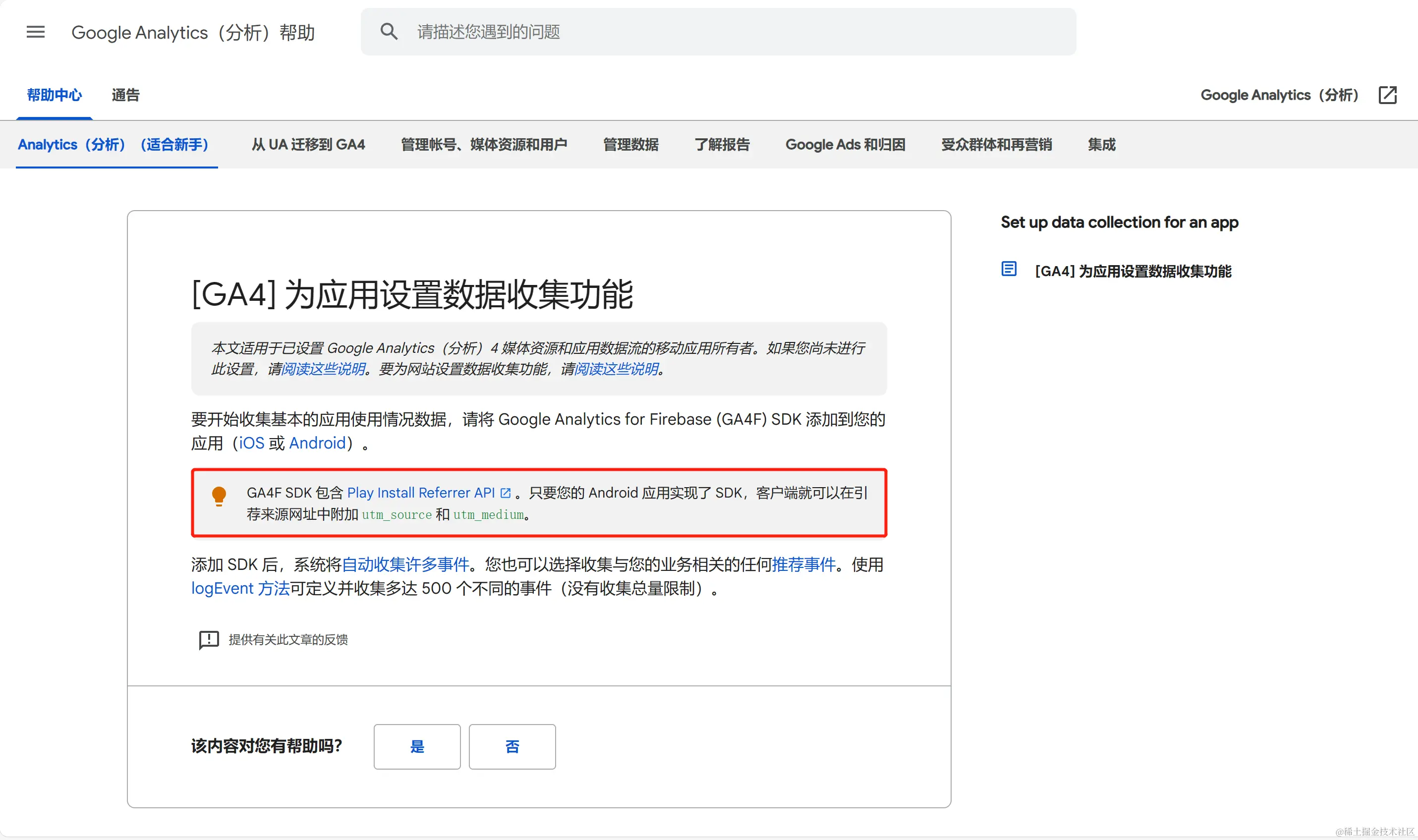Click the 是 helpful button
Viewport: 1418px width, 840px height.
[x=417, y=747]
